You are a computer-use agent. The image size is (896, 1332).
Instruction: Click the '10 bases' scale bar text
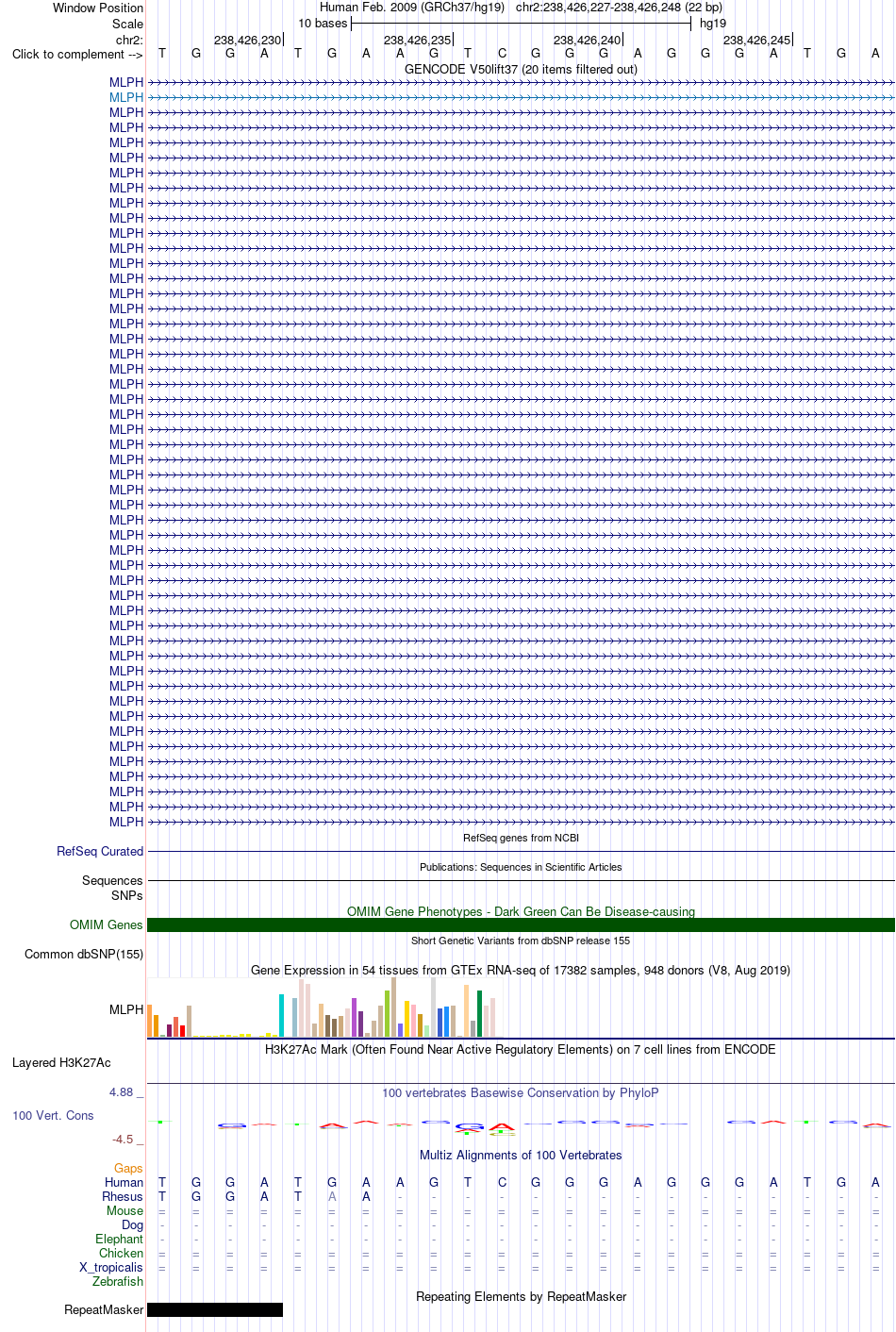pos(323,23)
